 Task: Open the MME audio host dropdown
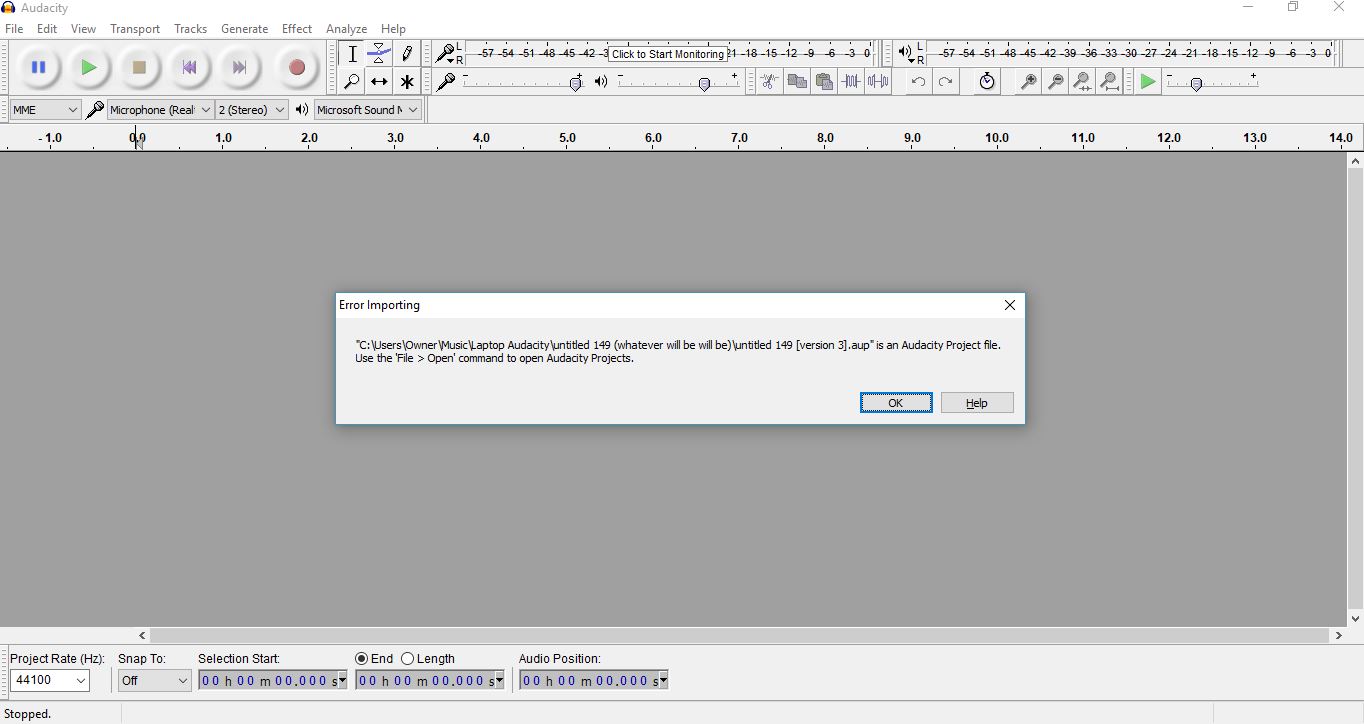click(x=45, y=110)
